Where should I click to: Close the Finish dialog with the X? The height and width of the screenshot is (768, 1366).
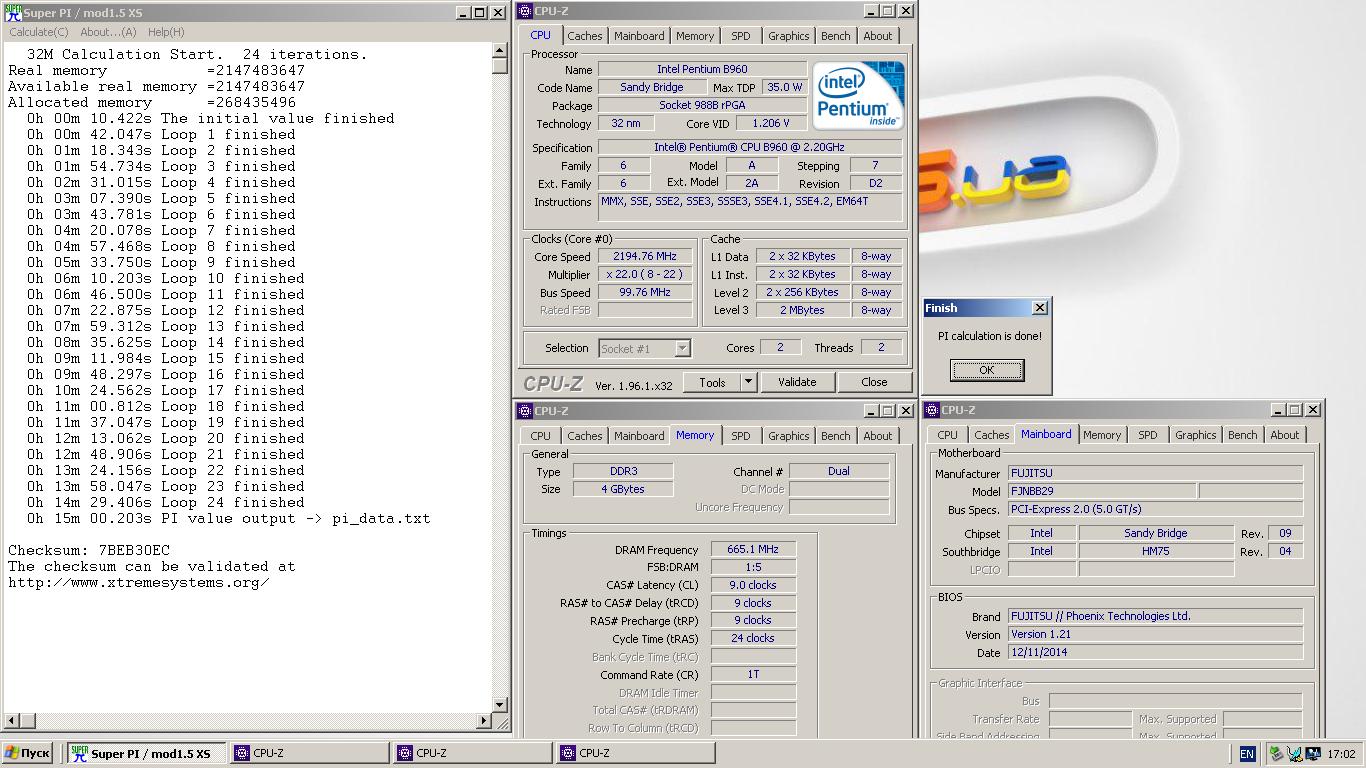1040,308
